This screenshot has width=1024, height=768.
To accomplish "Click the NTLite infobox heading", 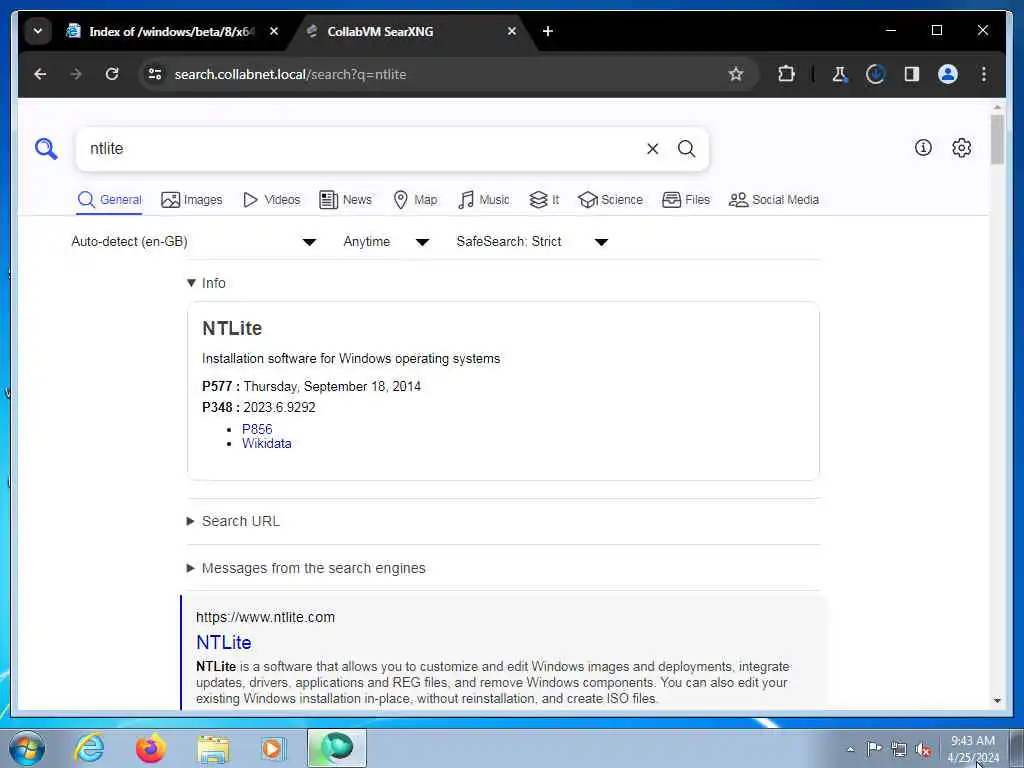I will pyautogui.click(x=232, y=328).
